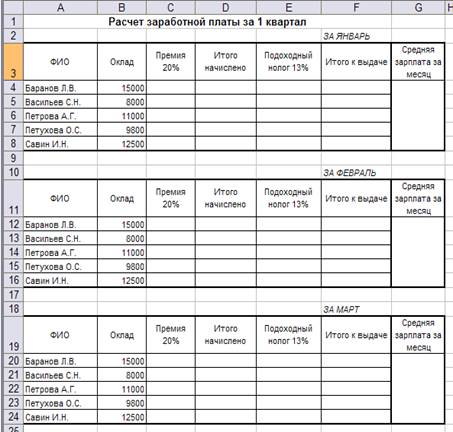
Task: Select 'Премия 20%' header in January table
Action: pyautogui.click(x=171, y=62)
